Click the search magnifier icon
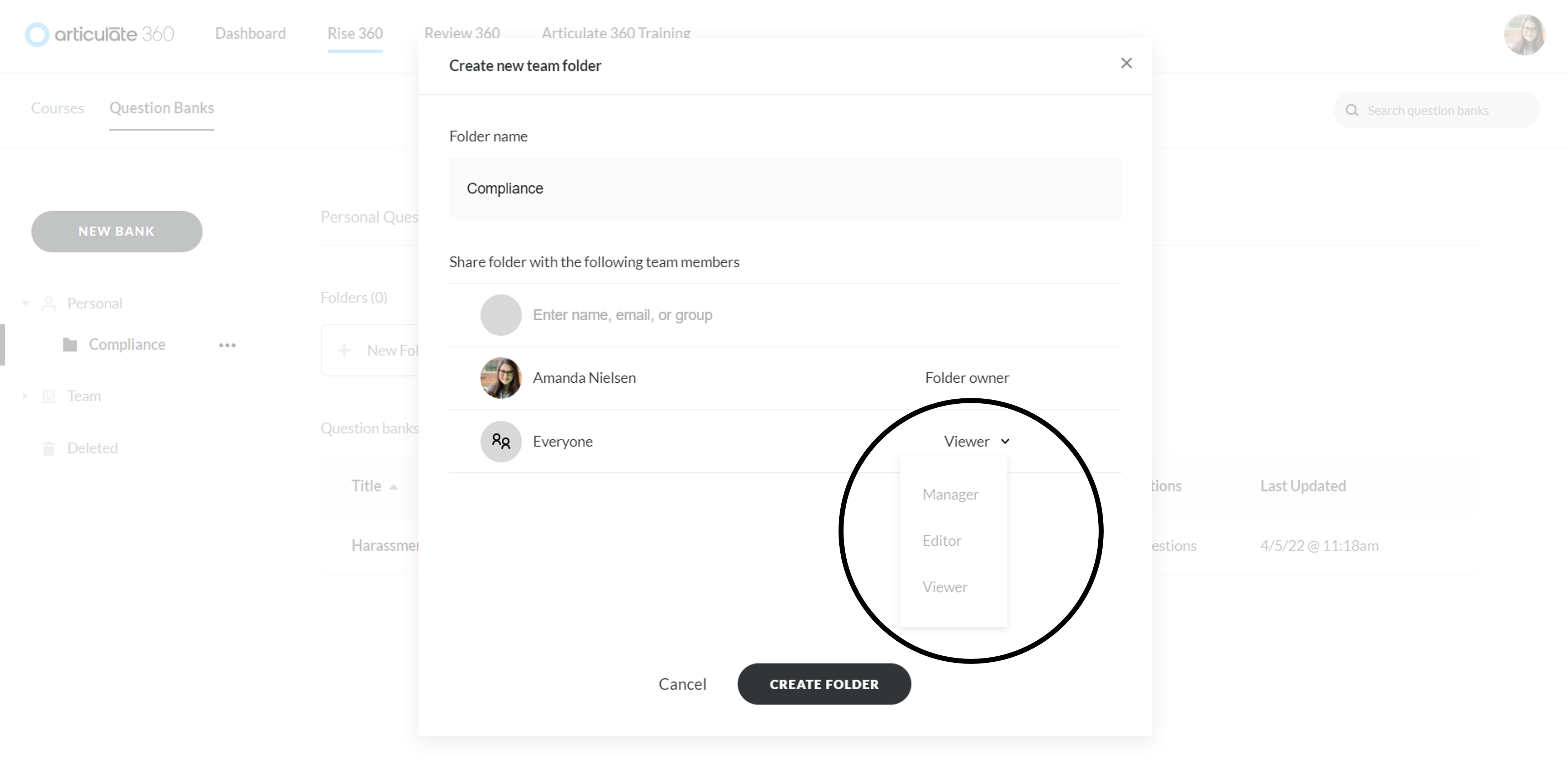 tap(1352, 110)
